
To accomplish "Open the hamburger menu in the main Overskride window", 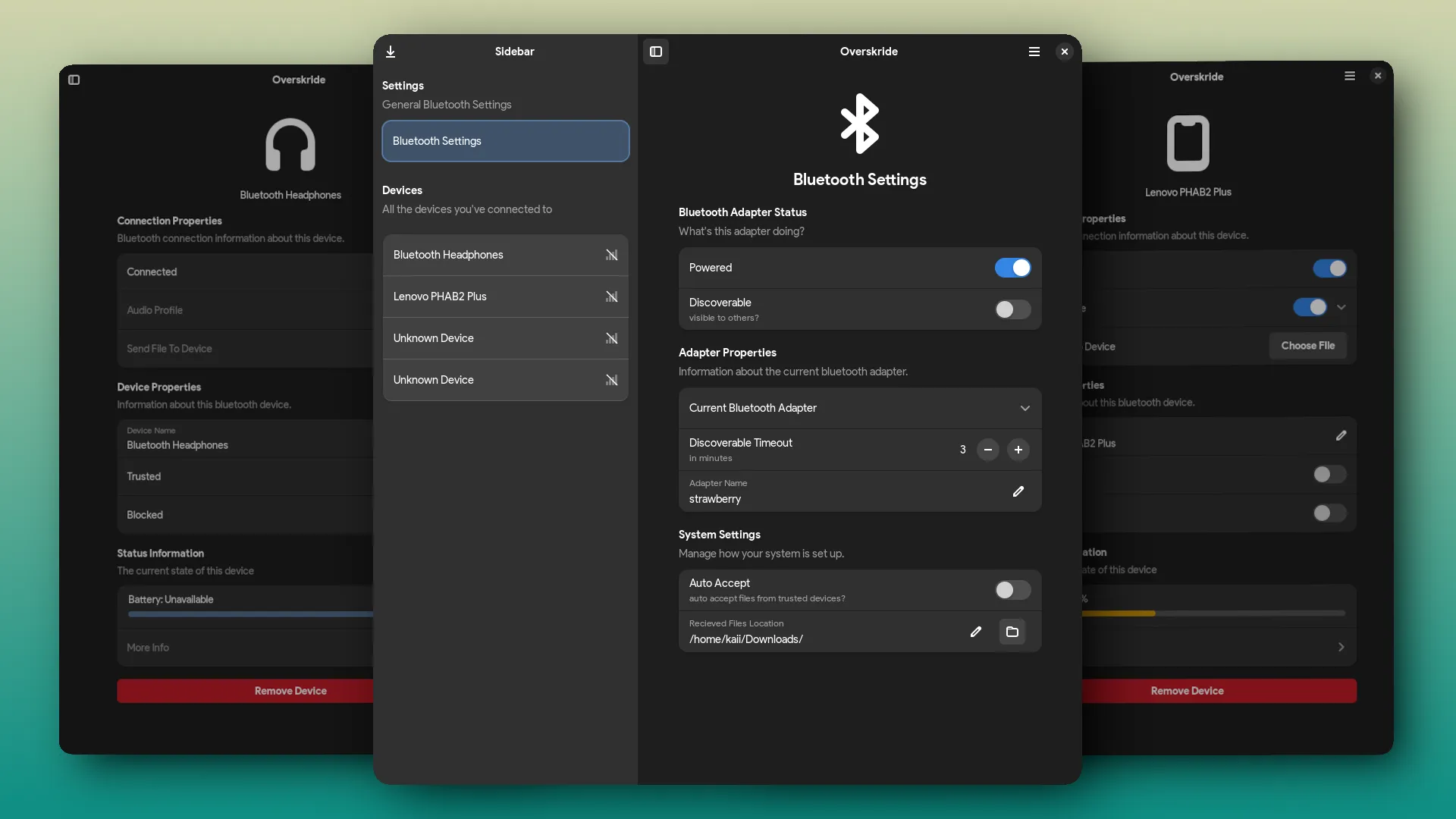I will (1034, 52).
